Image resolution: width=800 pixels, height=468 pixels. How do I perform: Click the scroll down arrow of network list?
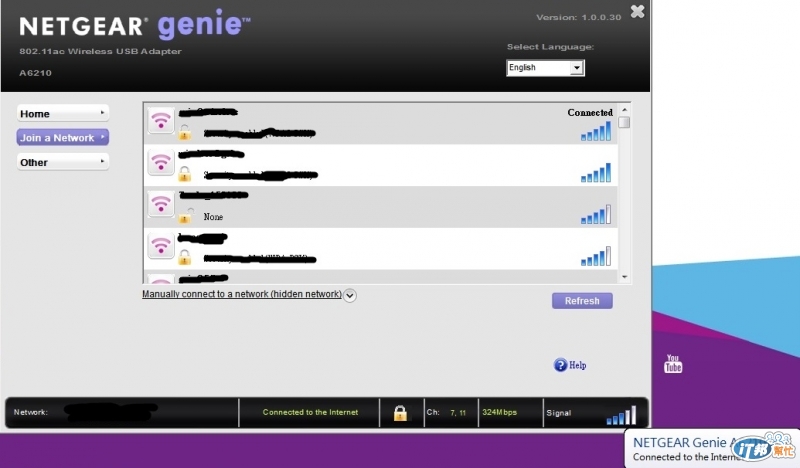pyautogui.click(x=624, y=277)
